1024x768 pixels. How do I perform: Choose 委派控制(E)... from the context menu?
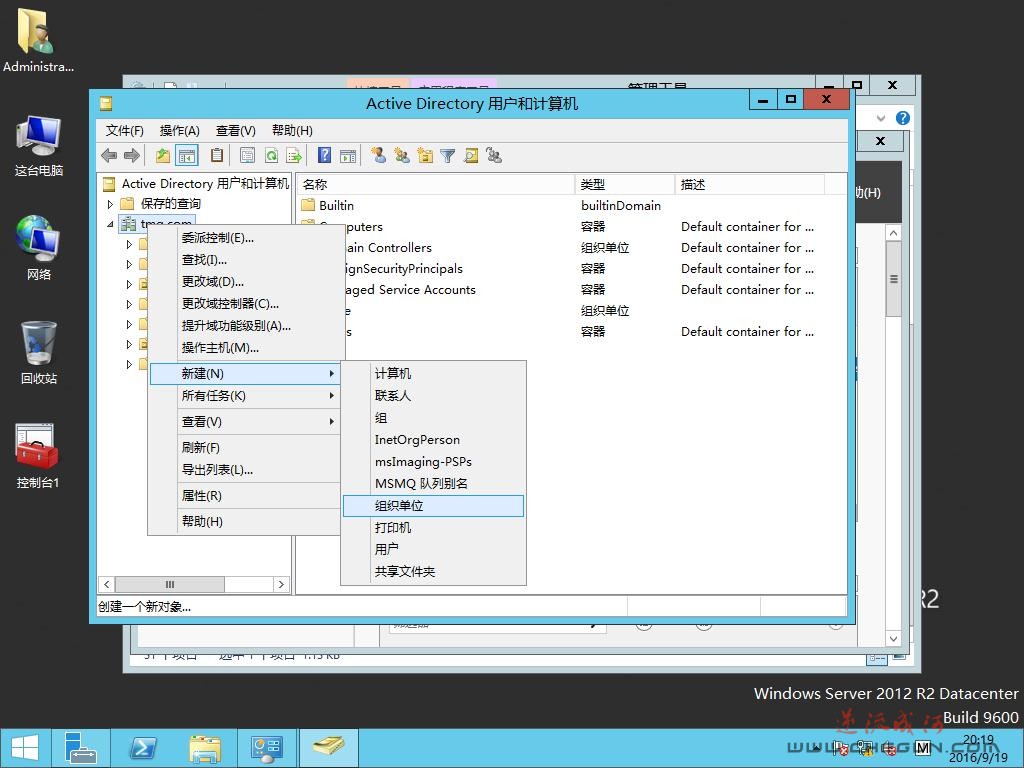pos(245,238)
